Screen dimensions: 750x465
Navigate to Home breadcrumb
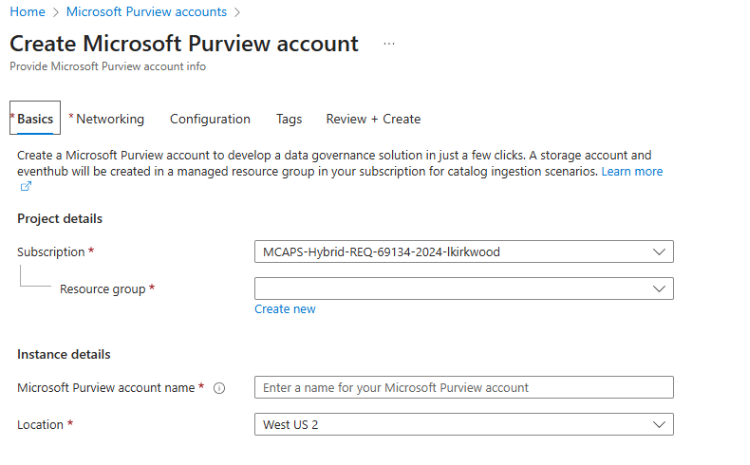[27, 12]
